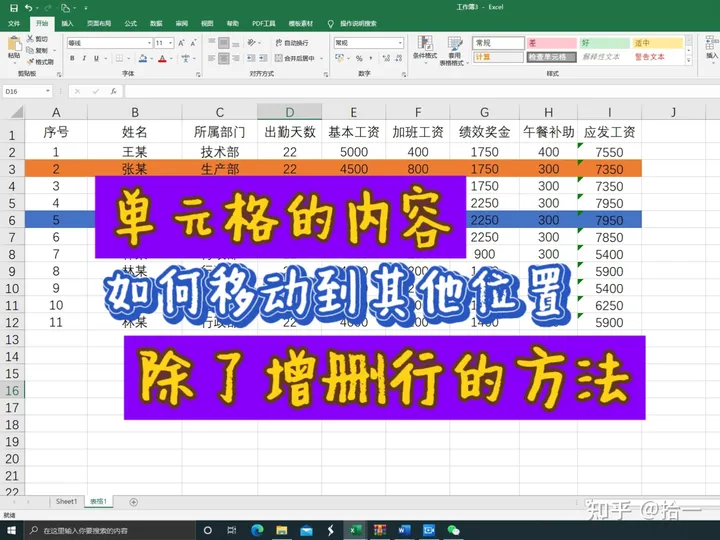Apply the accounting number format icon
This screenshot has height=540, width=720.
(340, 58)
